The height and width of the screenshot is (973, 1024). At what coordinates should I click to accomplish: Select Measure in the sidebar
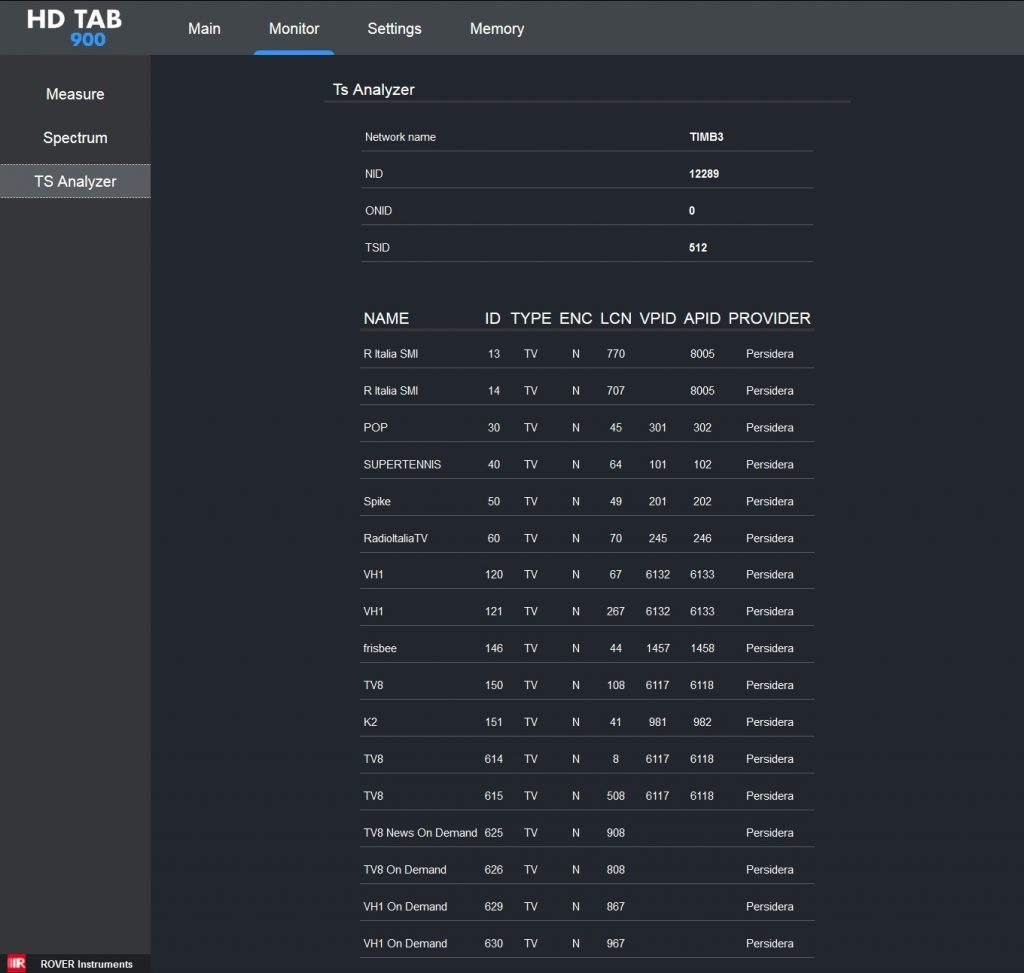pyautogui.click(x=75, y=94)
